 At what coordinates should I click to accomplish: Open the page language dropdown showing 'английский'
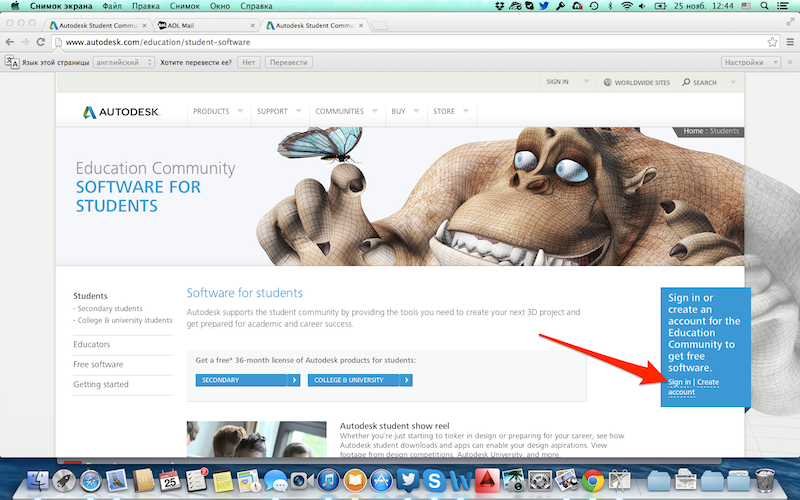tap(123, 62)
